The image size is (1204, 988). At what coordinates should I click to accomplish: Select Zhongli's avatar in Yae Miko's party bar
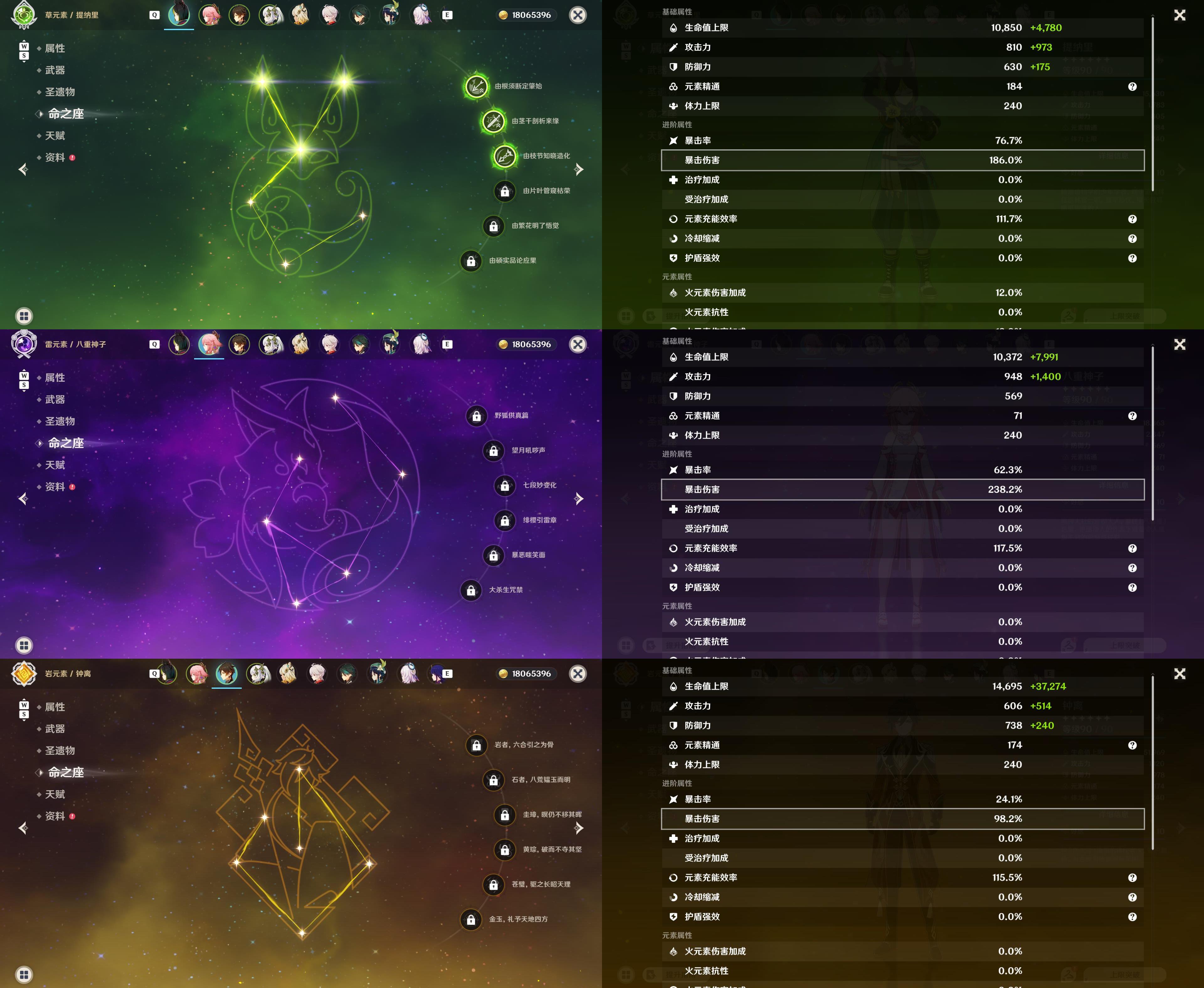click(x=239, y=344)
